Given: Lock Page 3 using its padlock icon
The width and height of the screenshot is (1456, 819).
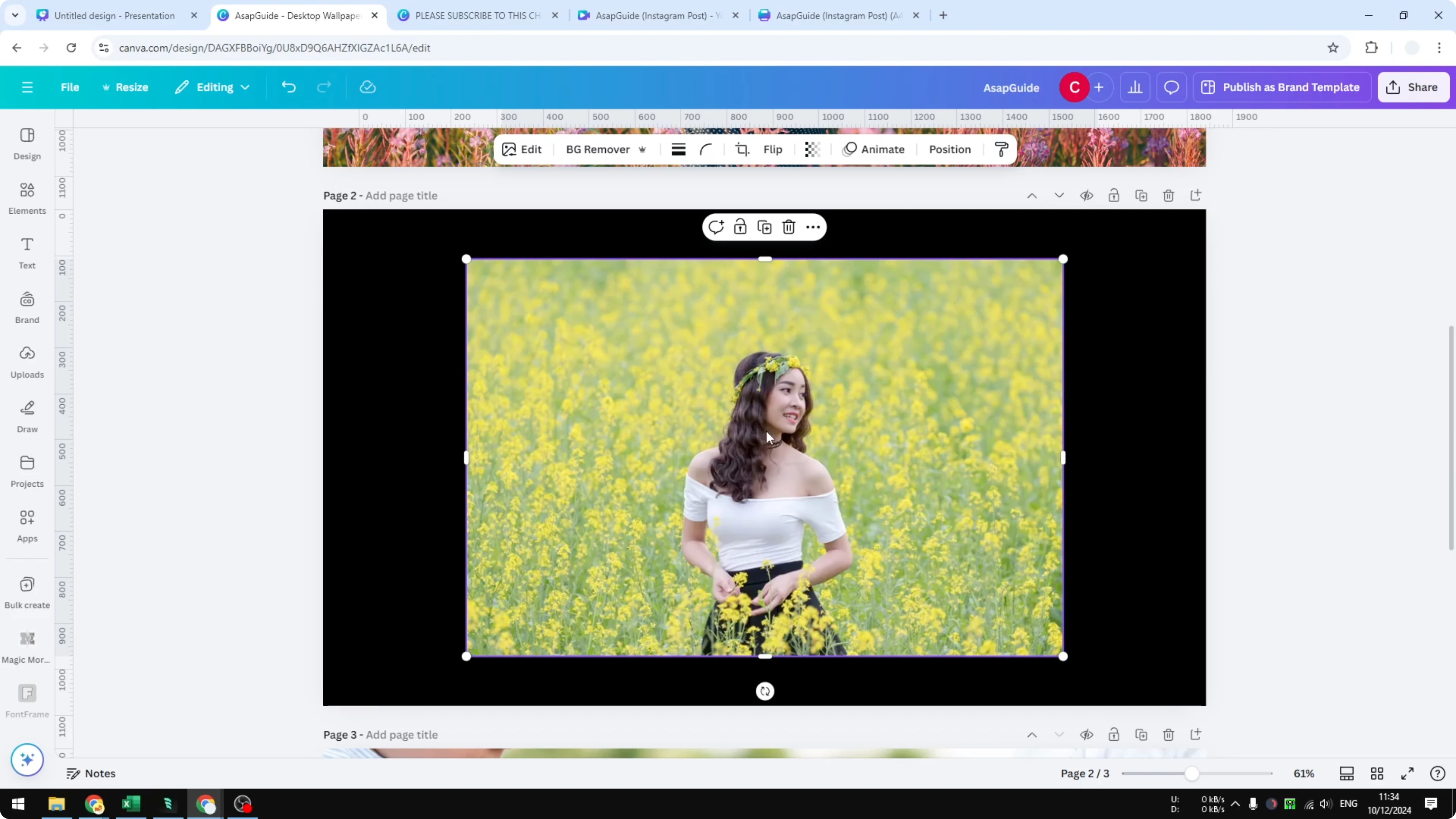Looking at the screenshot, I should pyautogui.click(x=1113, y=735).
